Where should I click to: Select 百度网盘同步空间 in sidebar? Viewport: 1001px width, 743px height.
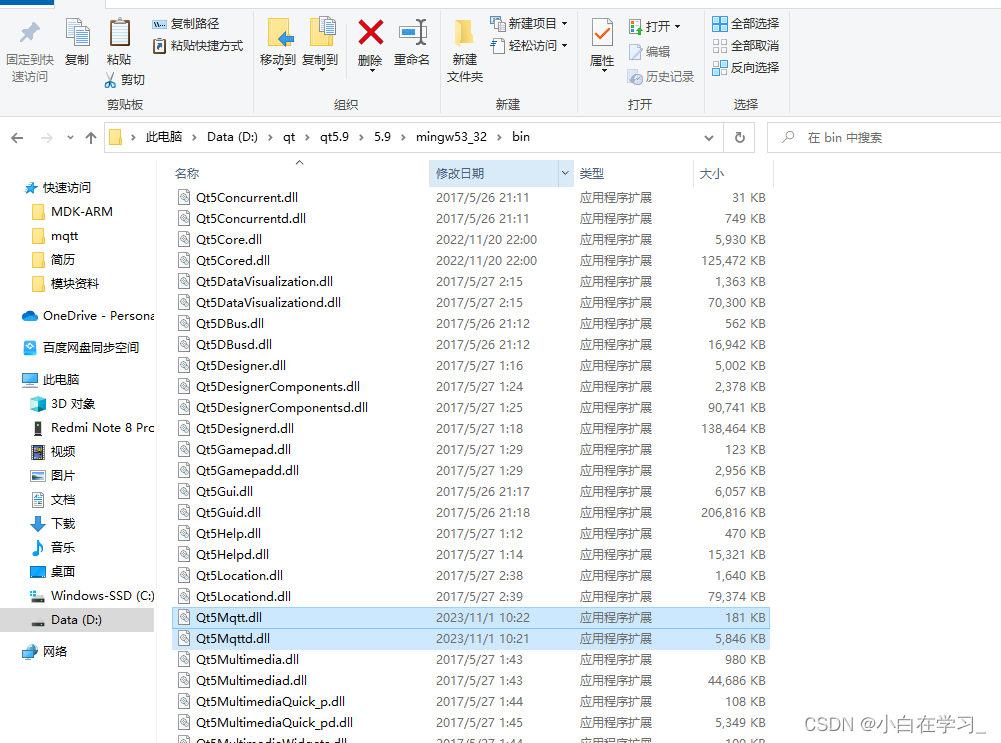coord(82,348)
